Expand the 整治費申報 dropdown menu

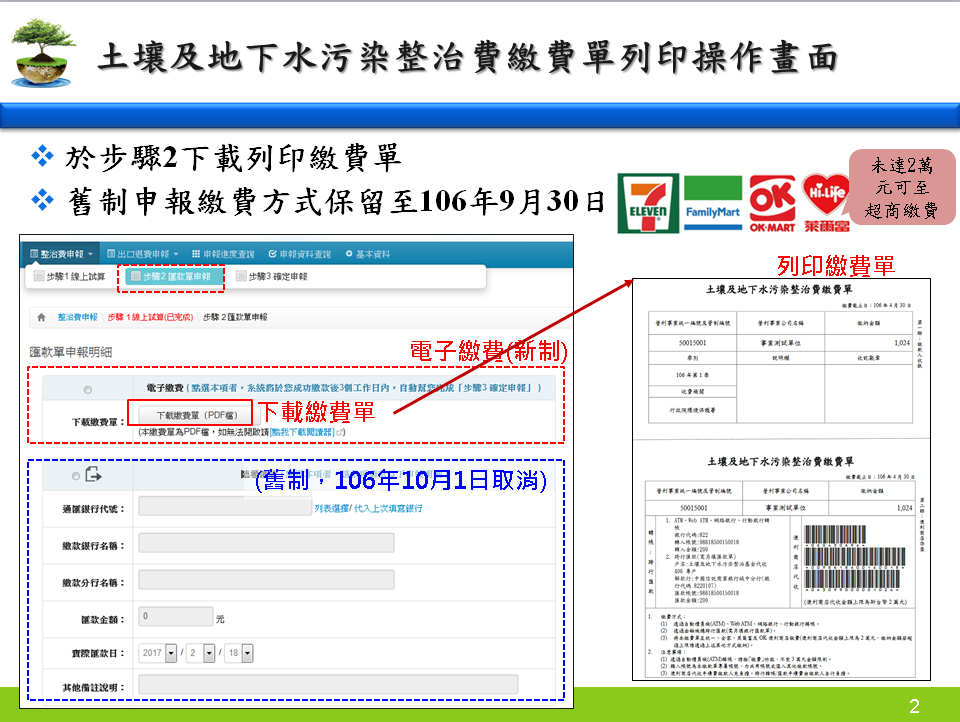(x=62, y=254)
